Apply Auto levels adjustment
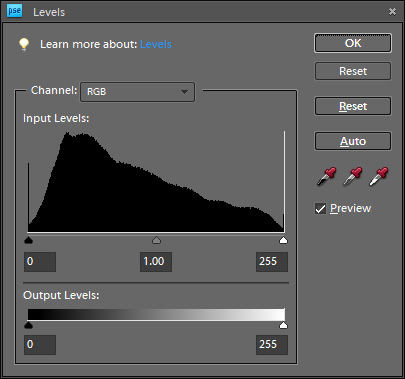The image size is (405, 379). click(x=353, y=141)
